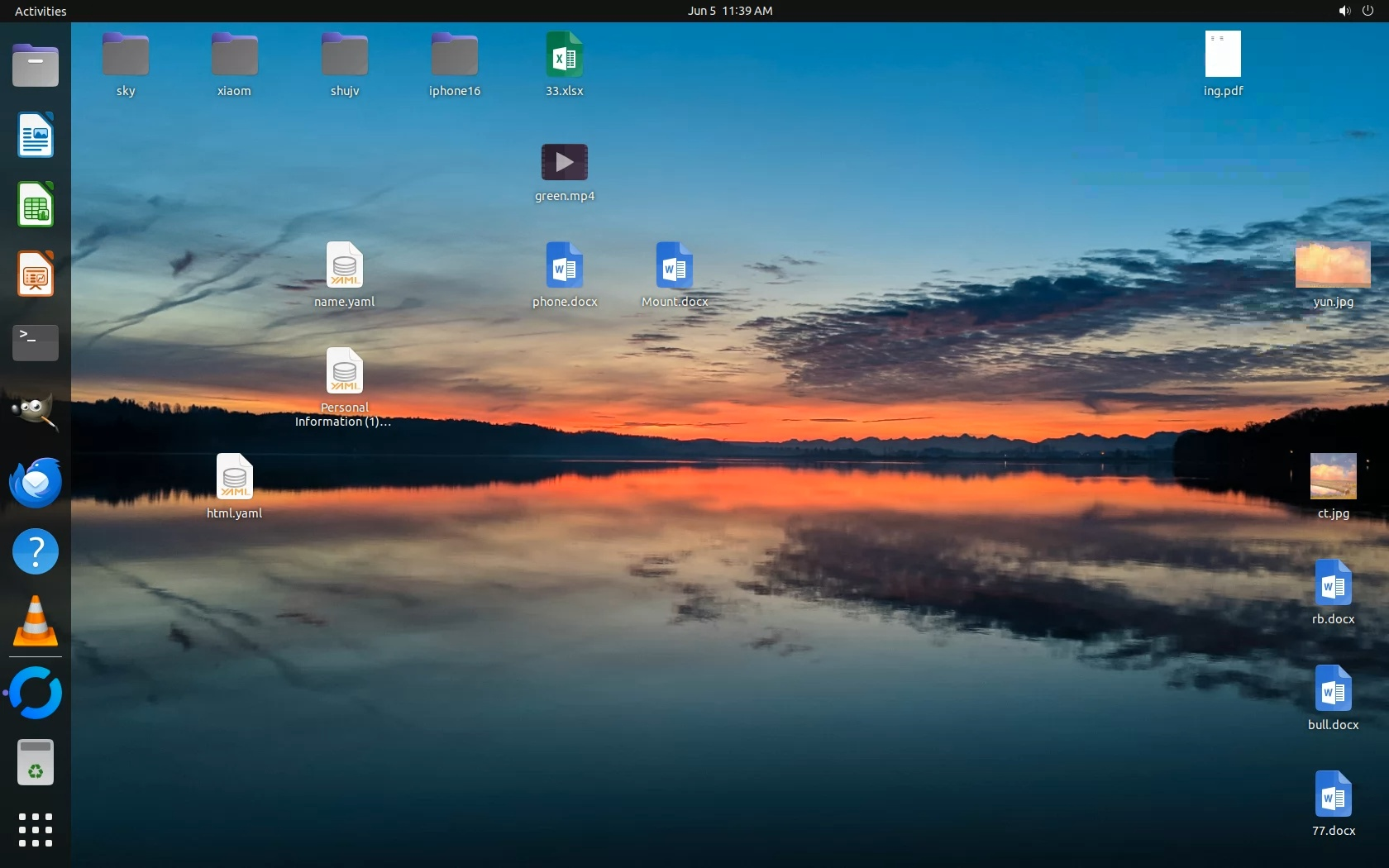Click the Activities menu
Screen dimensions: 1389x868
tap(41, 11)
